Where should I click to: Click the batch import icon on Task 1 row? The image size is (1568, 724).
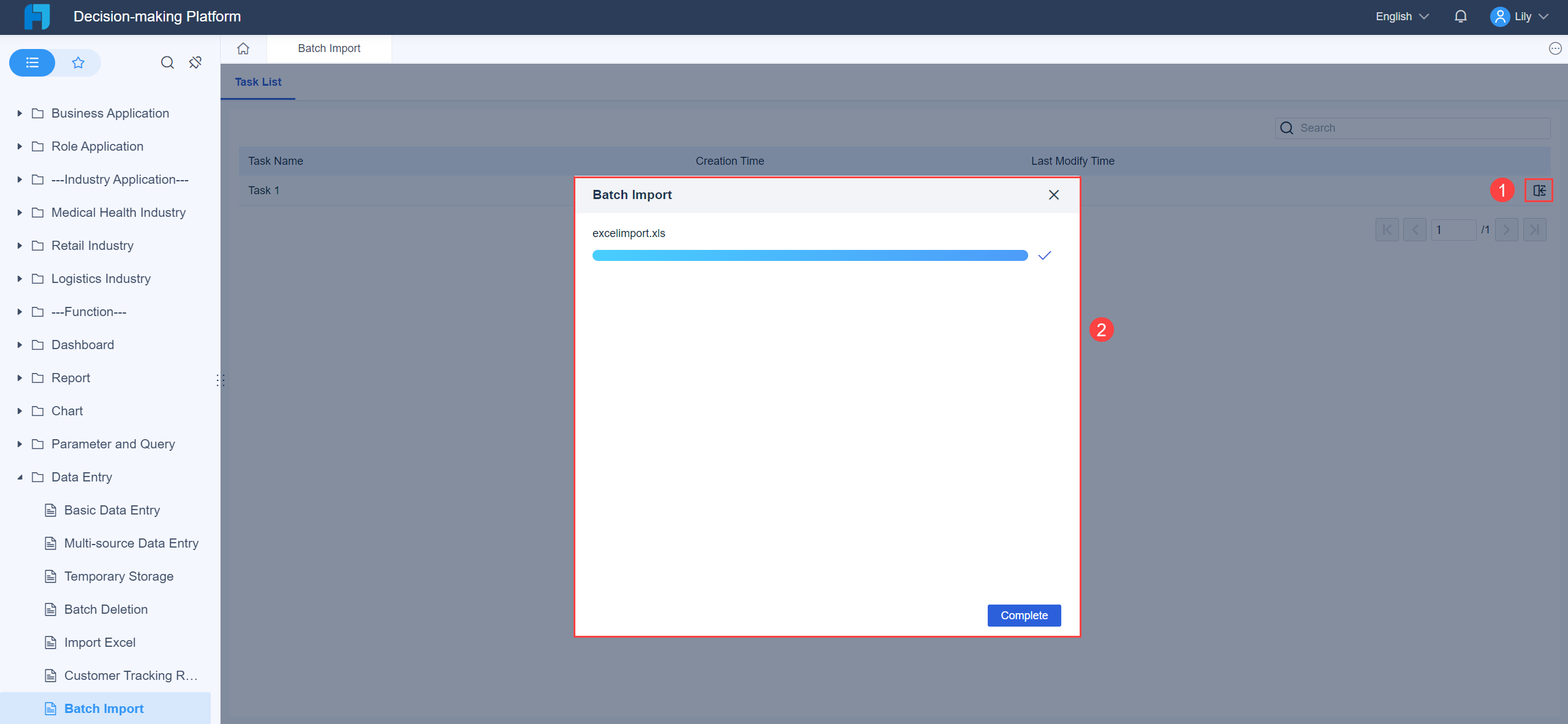point(1538,190)
